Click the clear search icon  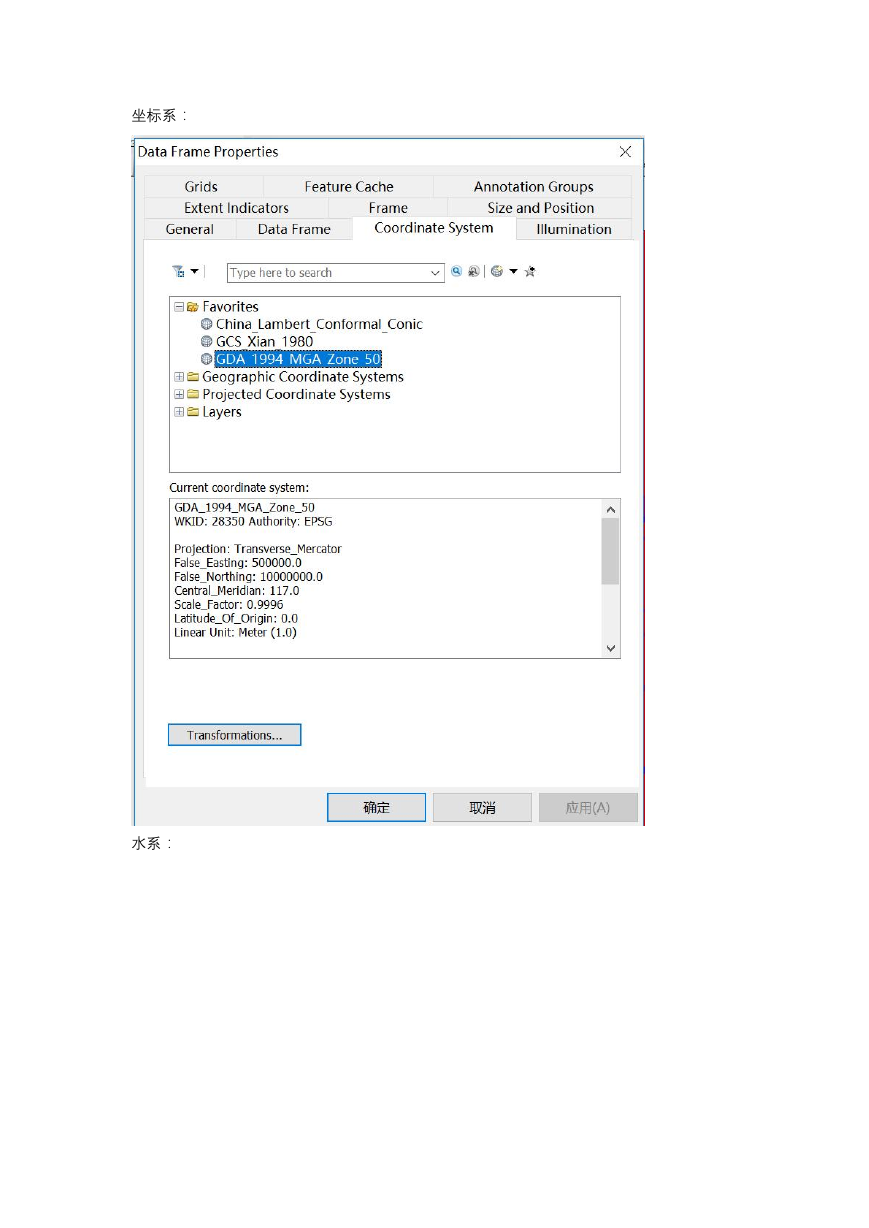click(x=474, y=272)
